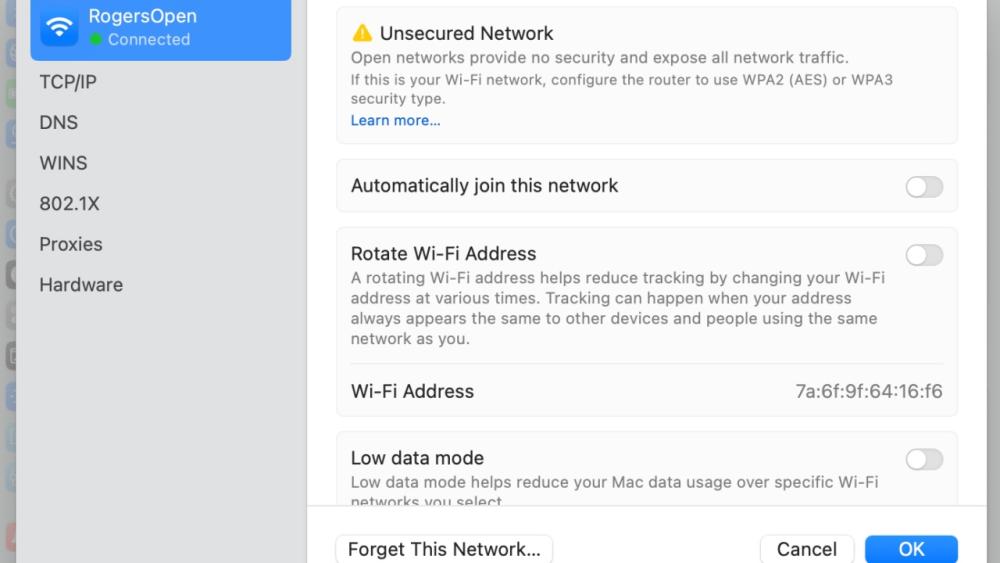Viewport: 1000px width, 563px height.
Task: Go to the WINS section
Action: [63, 163]
